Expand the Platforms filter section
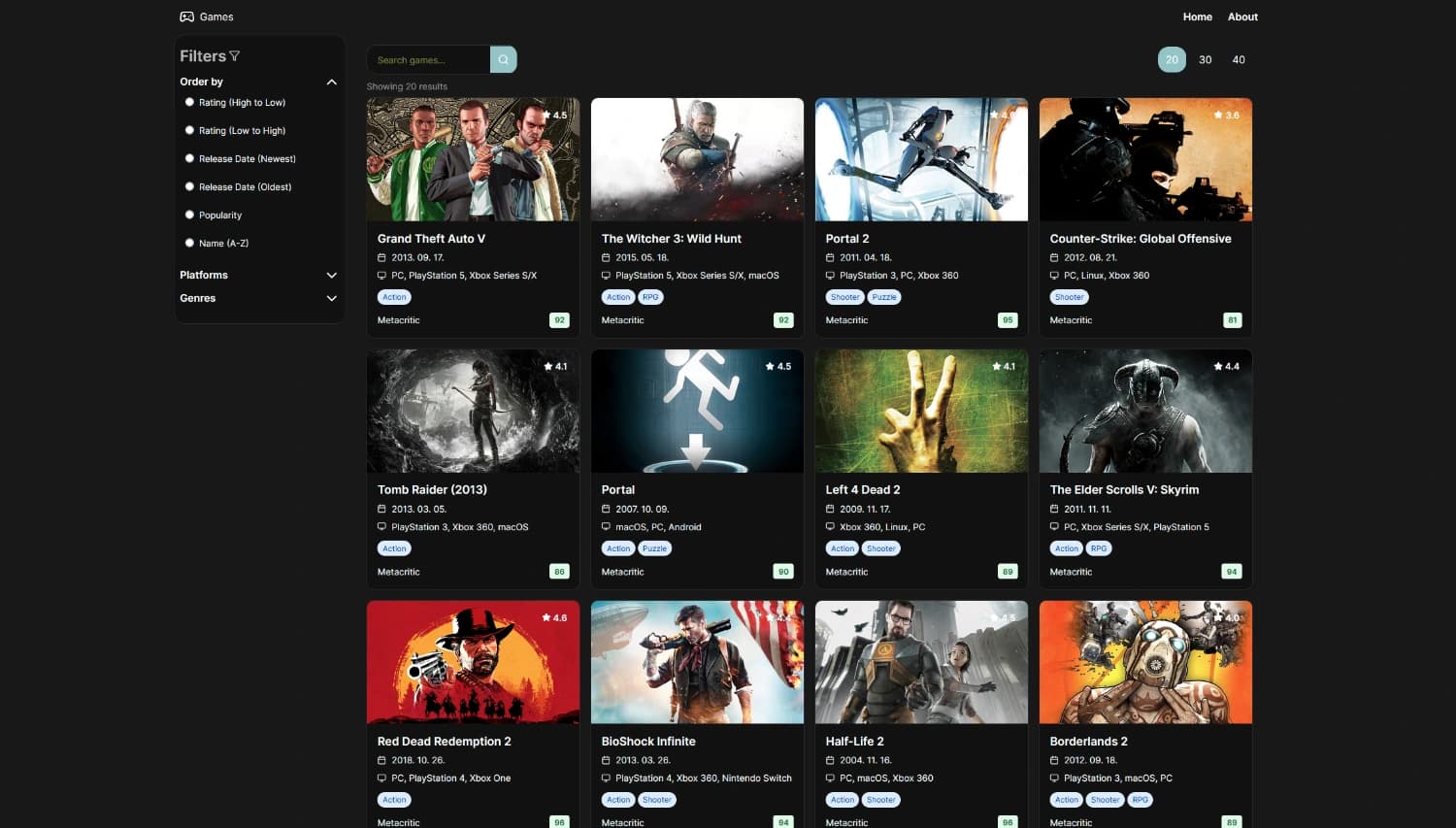 pyautogui.click(x=331, y=275)
